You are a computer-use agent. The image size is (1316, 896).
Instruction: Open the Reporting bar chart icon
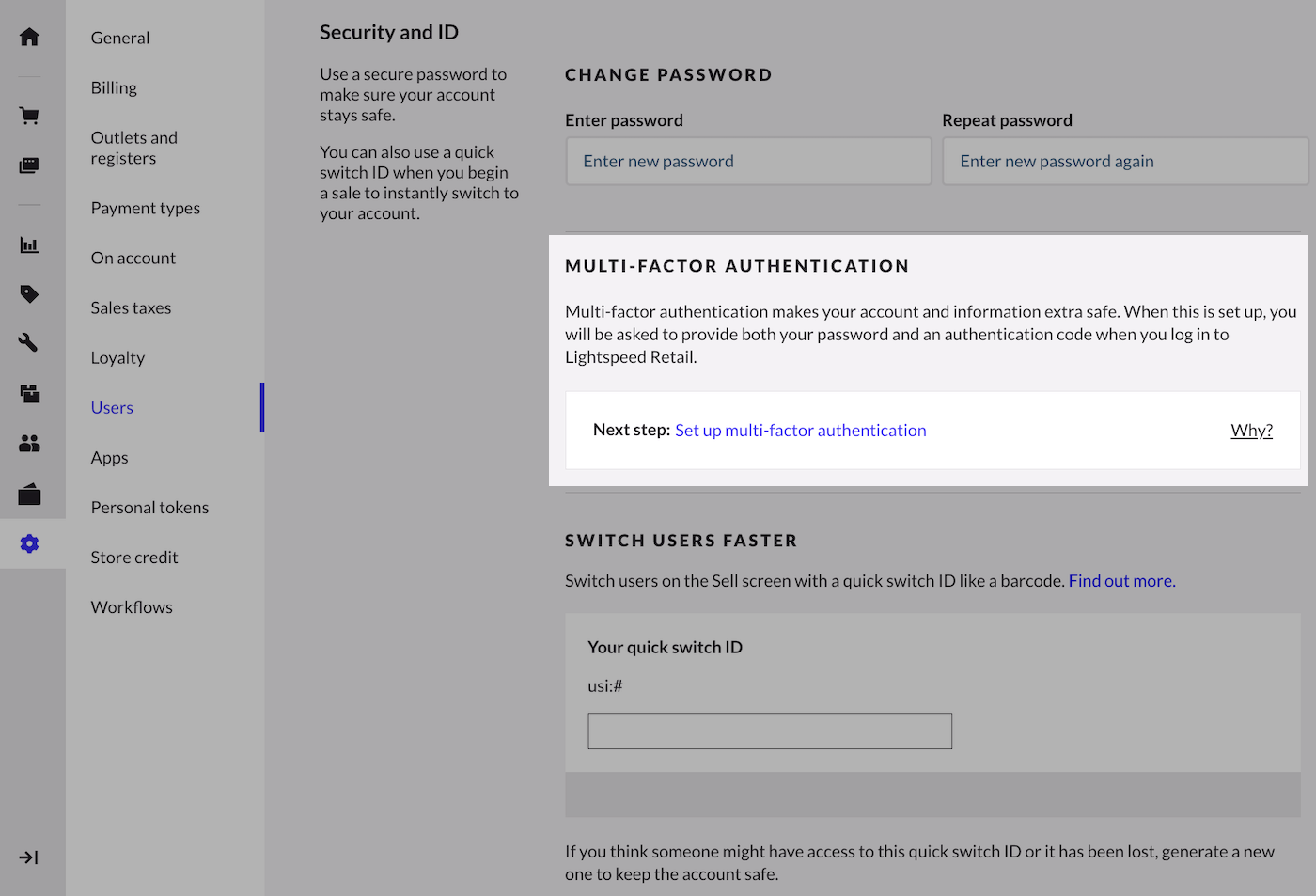(29, 245)
